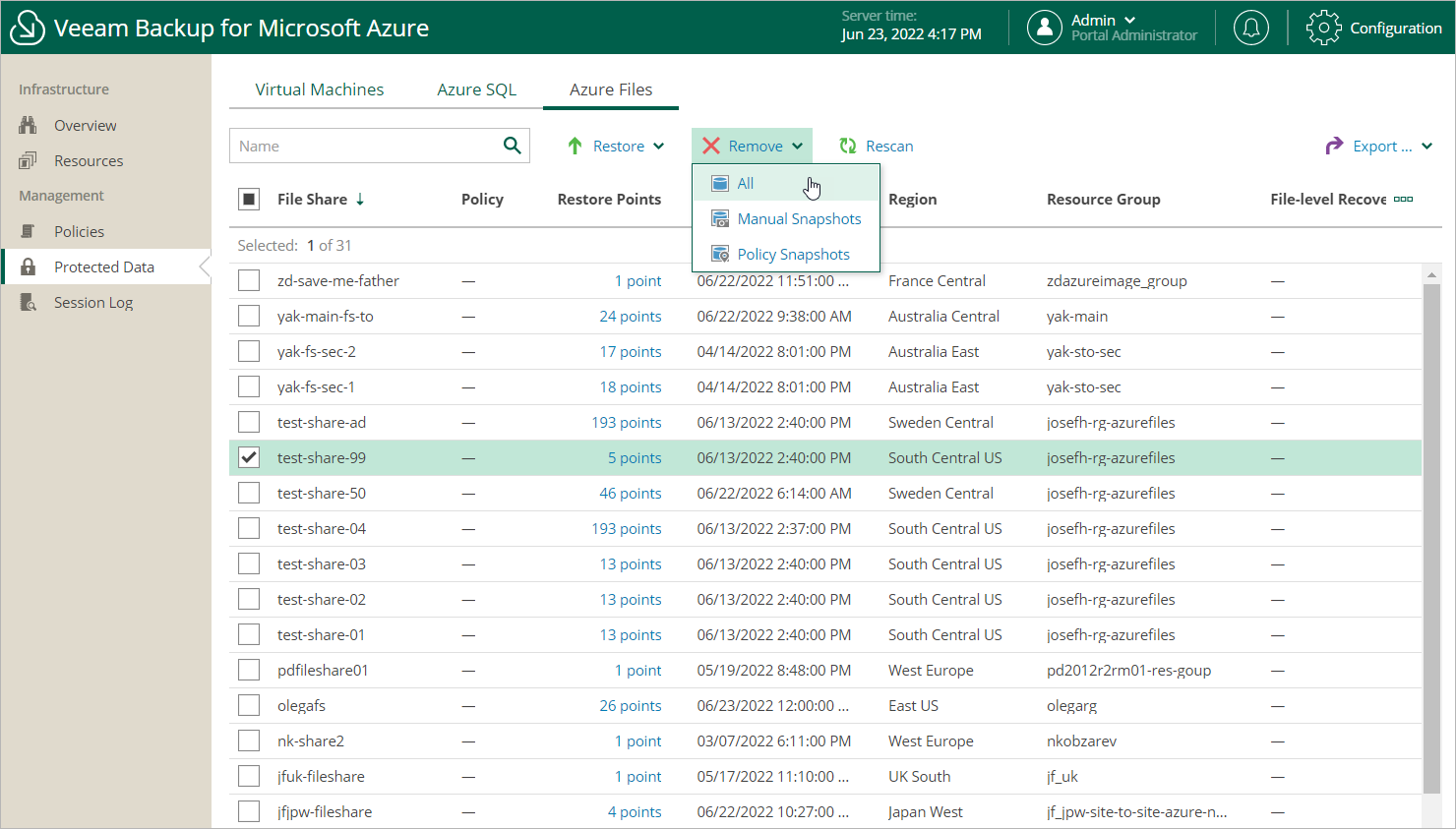Click the purple Export arrow icon
This screenshot has height=829, width=1456.
(x=1334, y=146)
